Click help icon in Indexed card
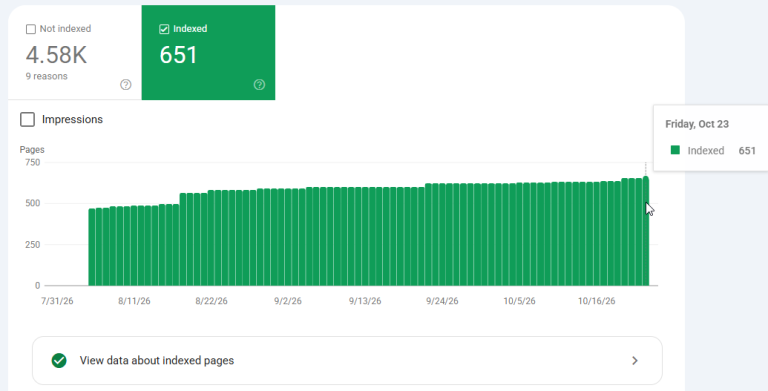 point(259,85)
